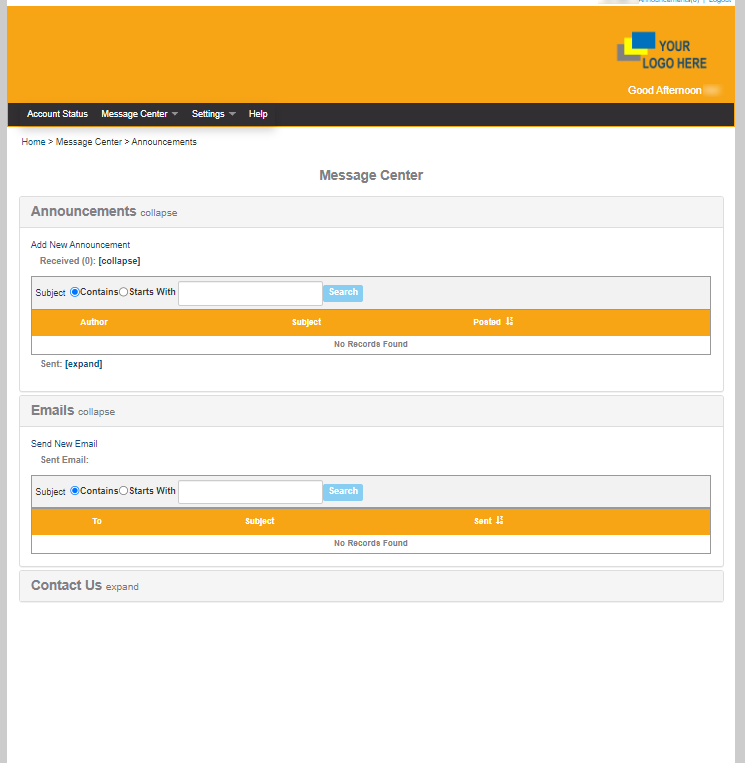The width and height of the screenshot is (745, 763).
Task: Click the To column header
Action: [97, 521]
